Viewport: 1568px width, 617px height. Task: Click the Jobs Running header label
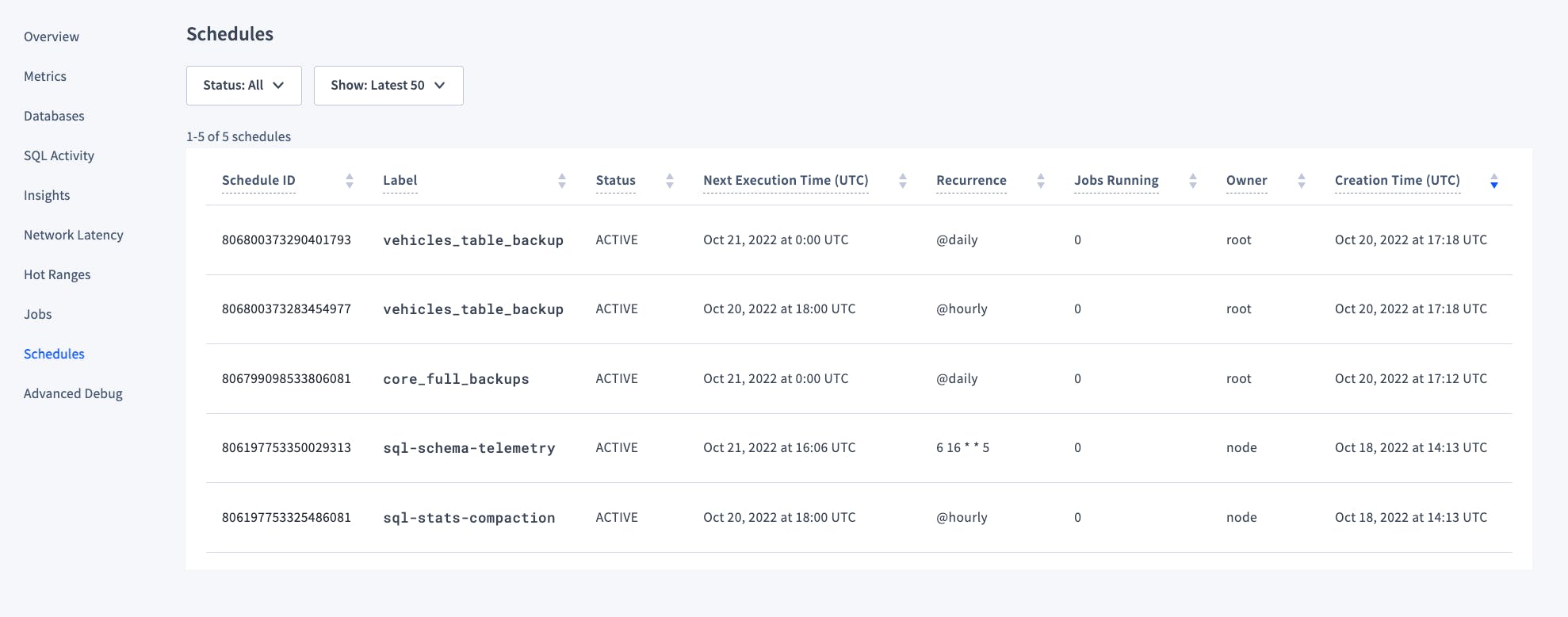(x=1116, y=180)
